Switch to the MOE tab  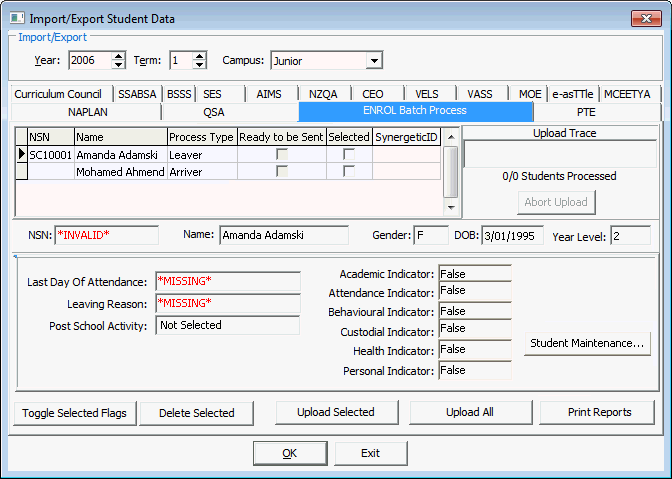pyautogui.click(x=528, y=94)
